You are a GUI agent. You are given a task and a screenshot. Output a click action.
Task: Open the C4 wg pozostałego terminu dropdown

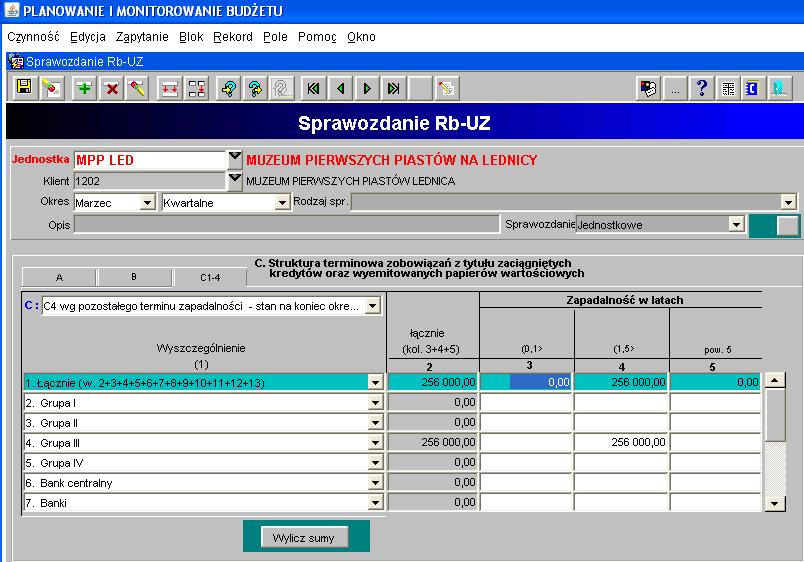tap(373, 306)
